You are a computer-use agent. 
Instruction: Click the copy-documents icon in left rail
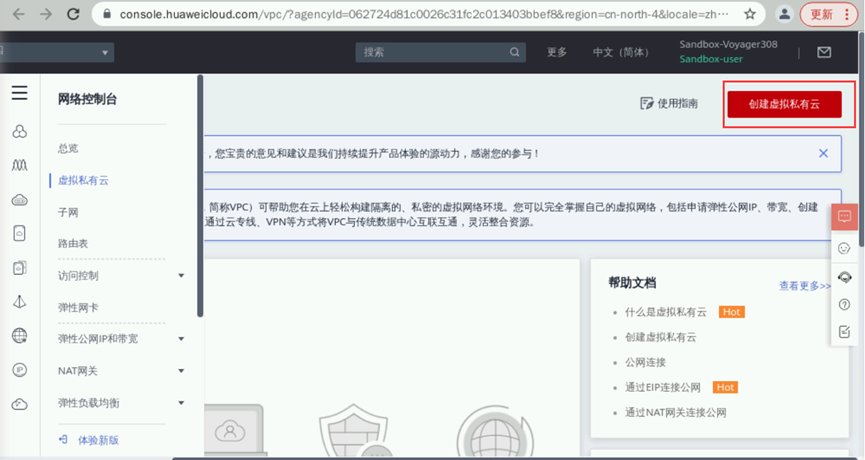tap(19, 268)
